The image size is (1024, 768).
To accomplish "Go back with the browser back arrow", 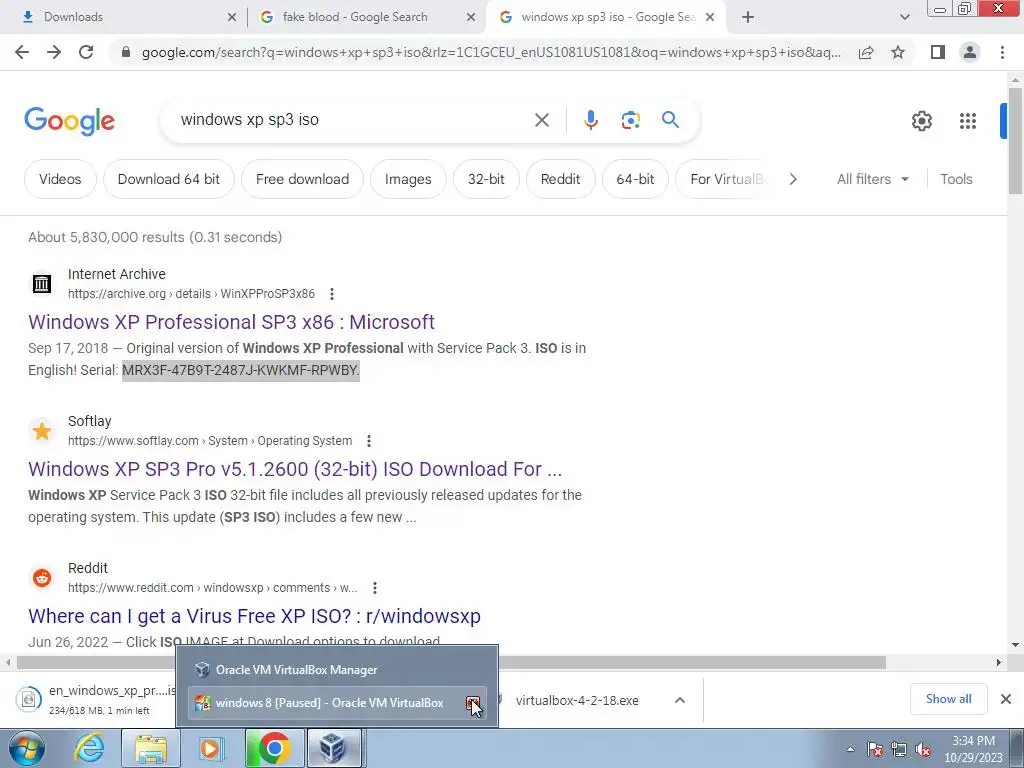I will pos(22,52).
